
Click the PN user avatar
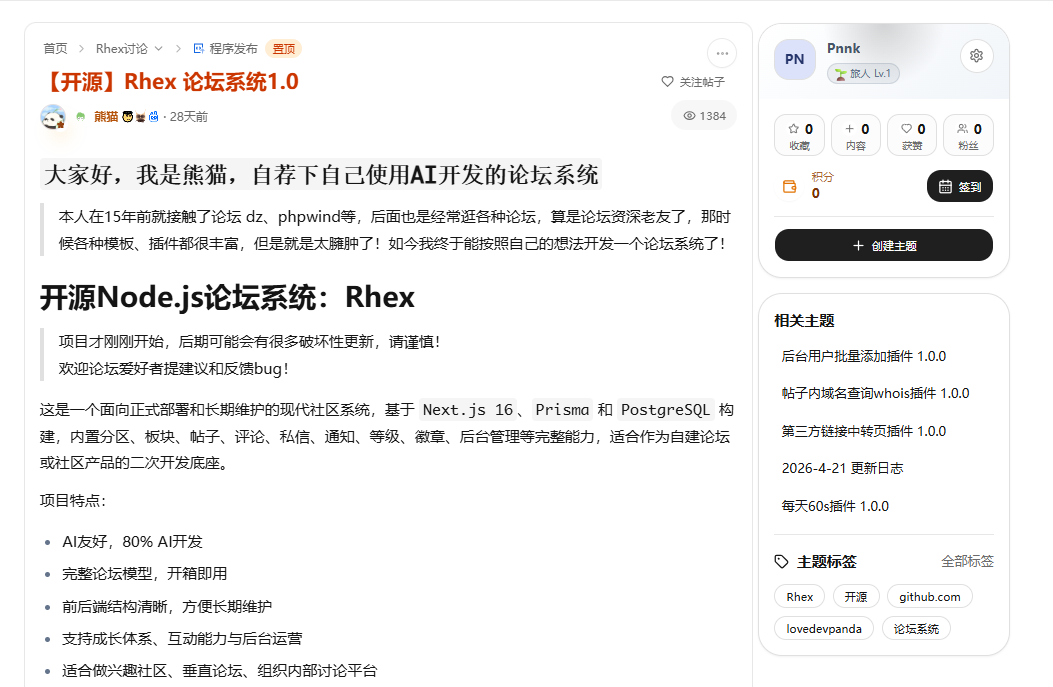click(x=794, y=60)
